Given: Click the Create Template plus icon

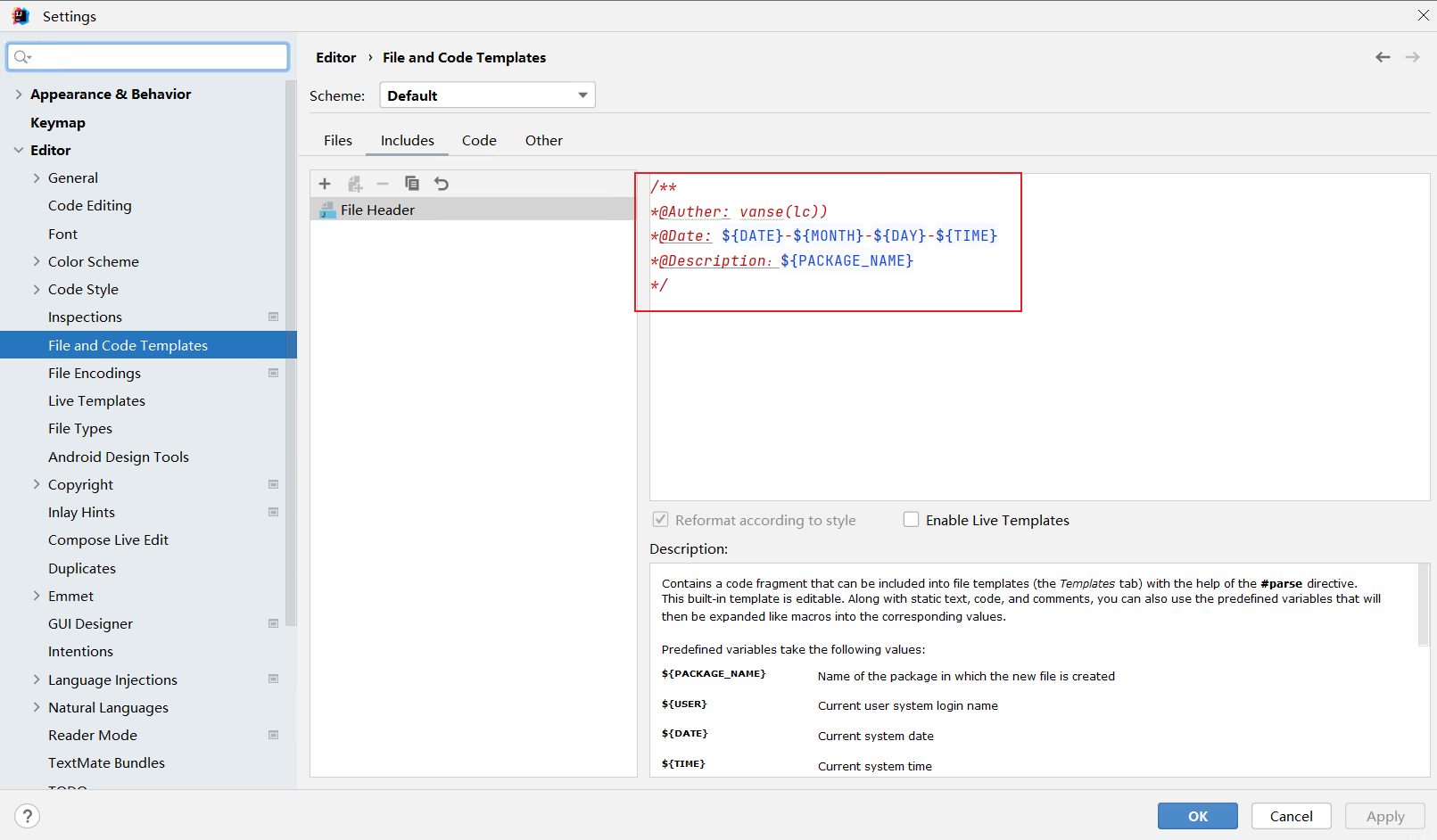Looking at the screenshot, I should point(325,184).
